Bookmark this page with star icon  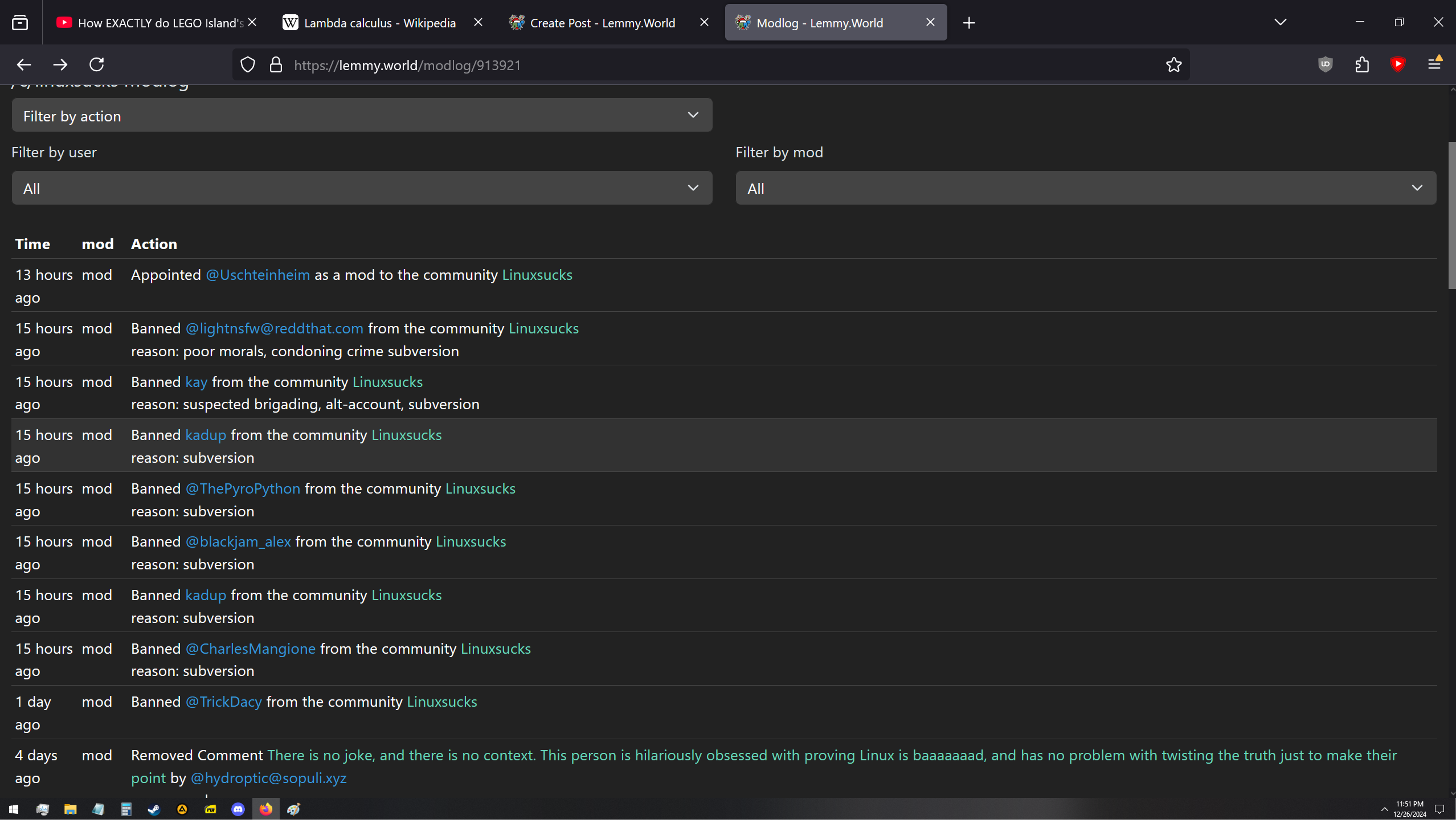coord(1173,65)
